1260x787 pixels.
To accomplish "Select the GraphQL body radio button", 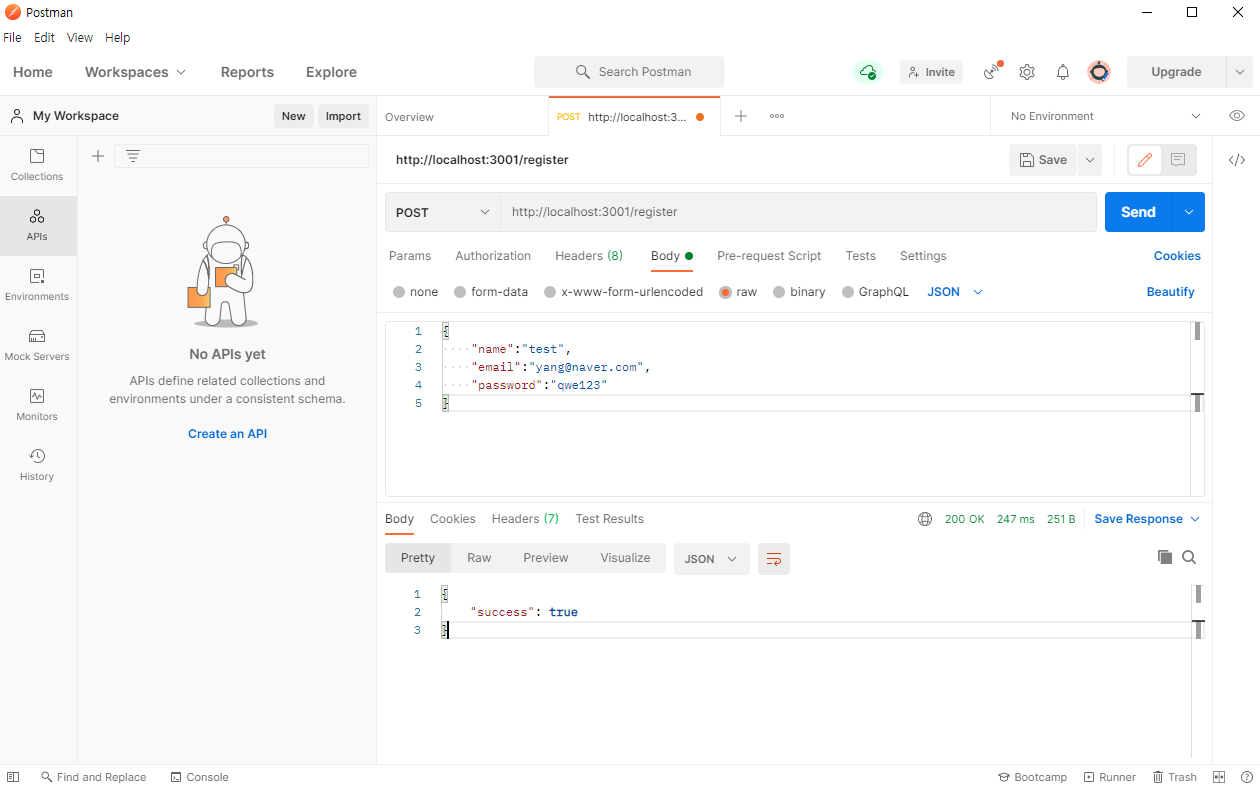I will pyautogui.click(x=848, y=292).
